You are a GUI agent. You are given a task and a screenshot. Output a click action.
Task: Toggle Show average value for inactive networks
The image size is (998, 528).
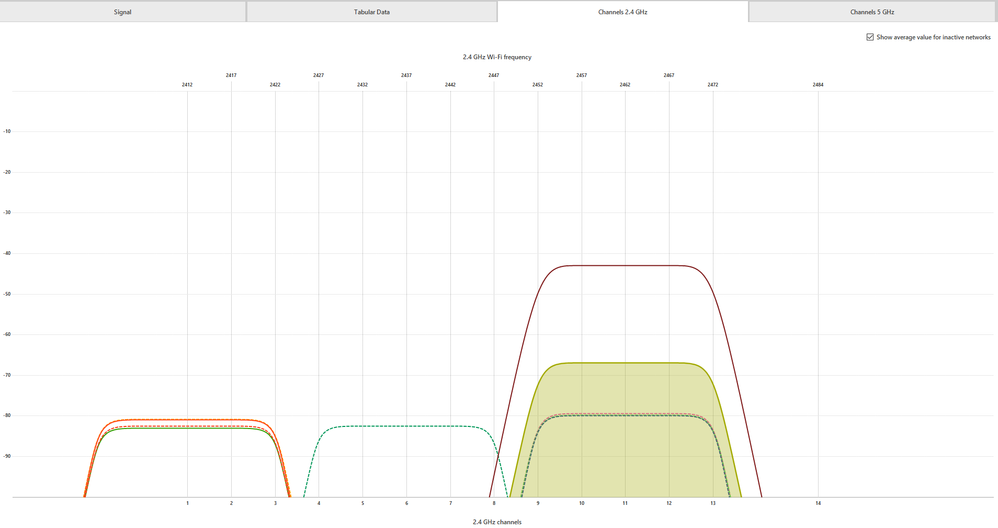pyautogui.click(x=870, y=37)
